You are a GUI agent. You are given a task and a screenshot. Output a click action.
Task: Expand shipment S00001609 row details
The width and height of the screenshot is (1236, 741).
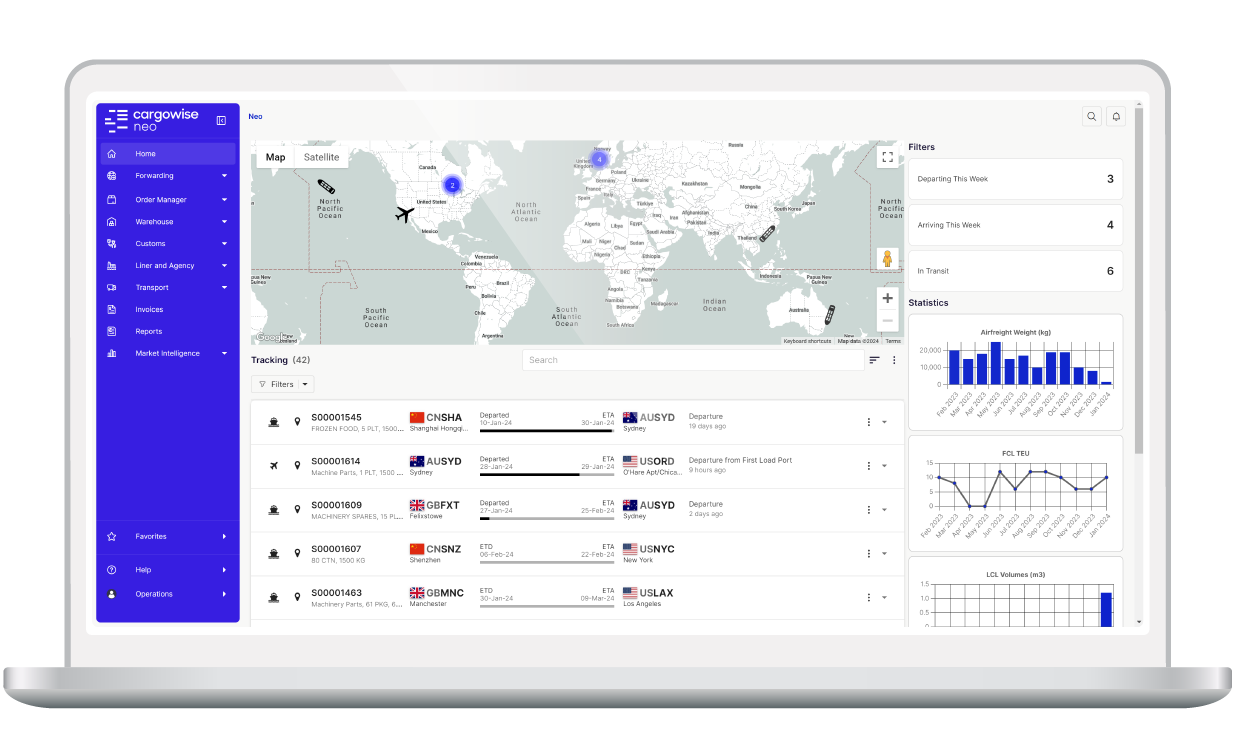tap(884, 510)
